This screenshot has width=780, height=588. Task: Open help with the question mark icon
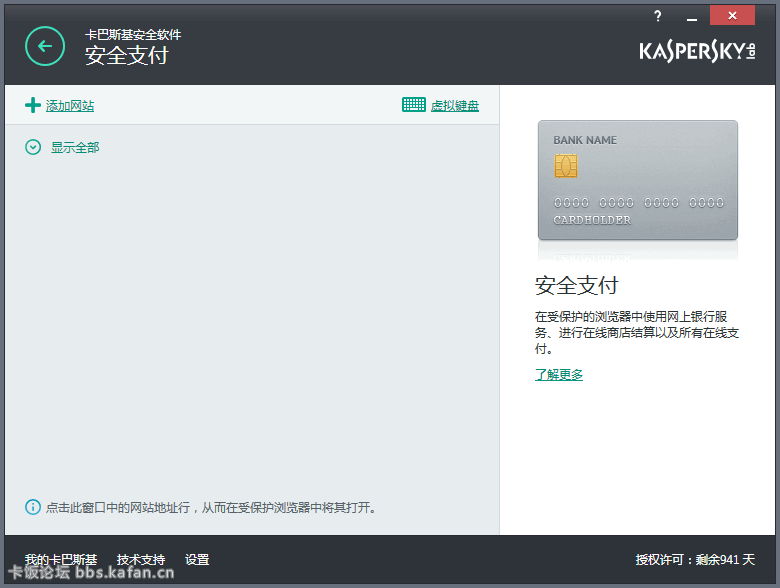point(658,16)
